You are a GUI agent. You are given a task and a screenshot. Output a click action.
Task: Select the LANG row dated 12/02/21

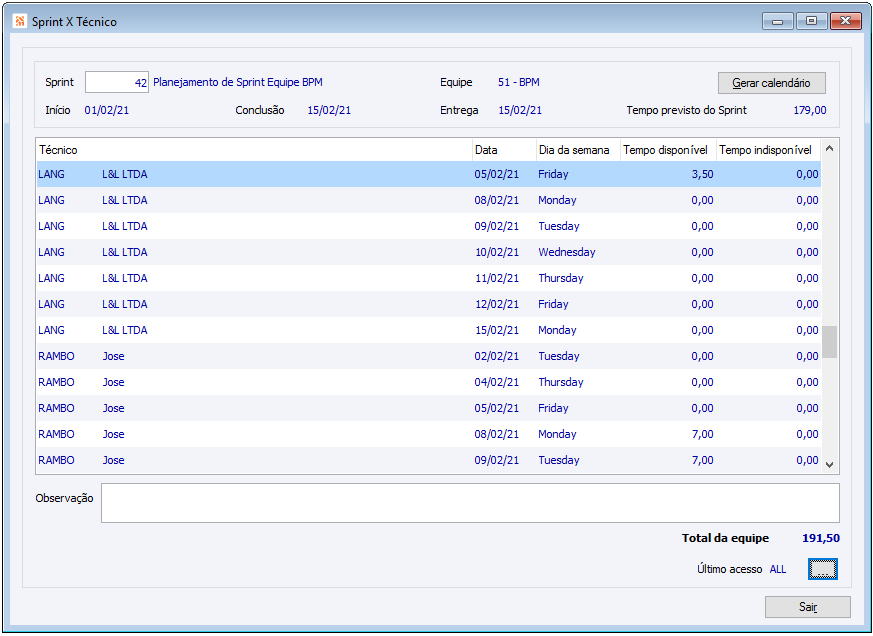[429, 304]
